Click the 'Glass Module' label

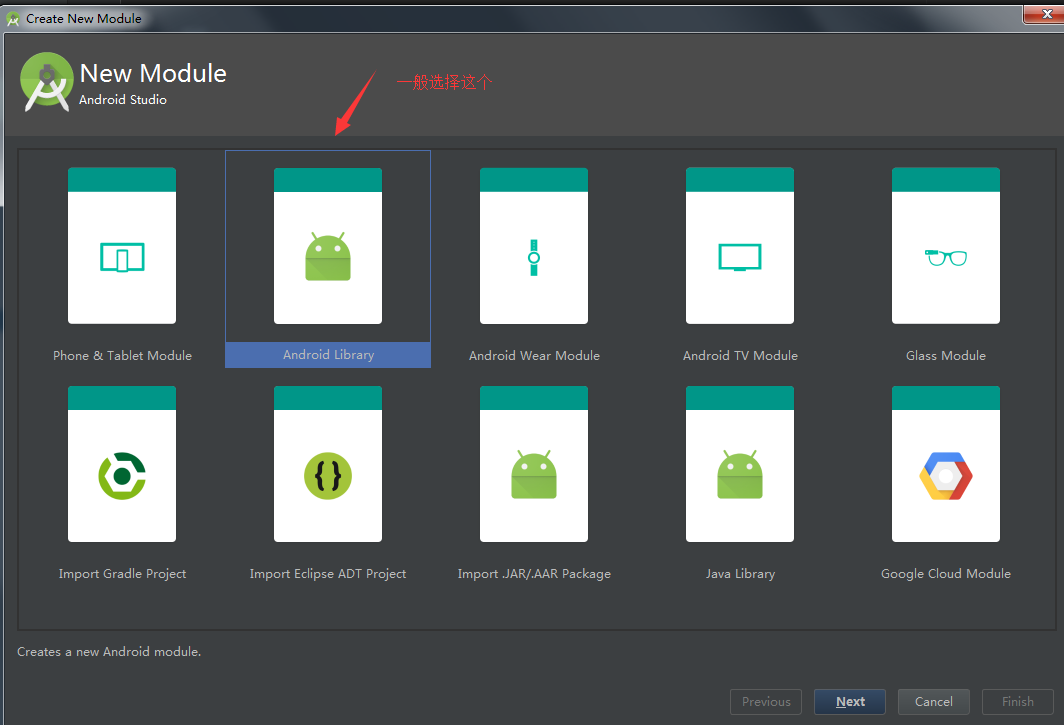(946, 356)
